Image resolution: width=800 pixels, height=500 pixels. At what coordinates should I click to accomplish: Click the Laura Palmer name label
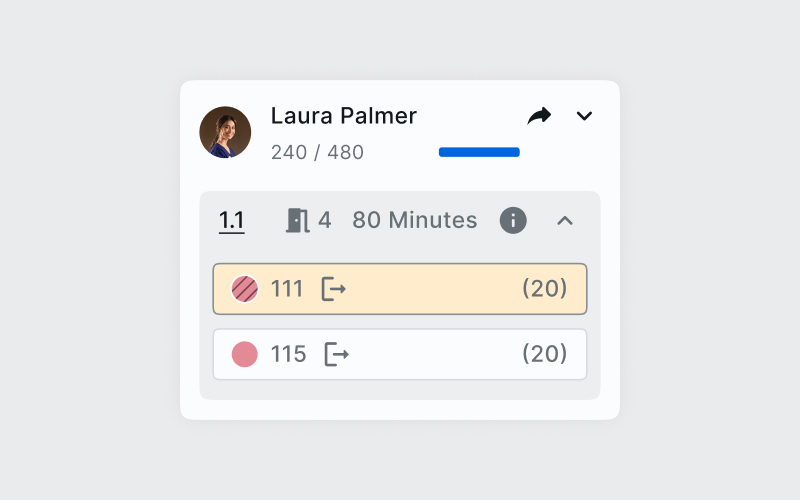[x=344, y=115]
